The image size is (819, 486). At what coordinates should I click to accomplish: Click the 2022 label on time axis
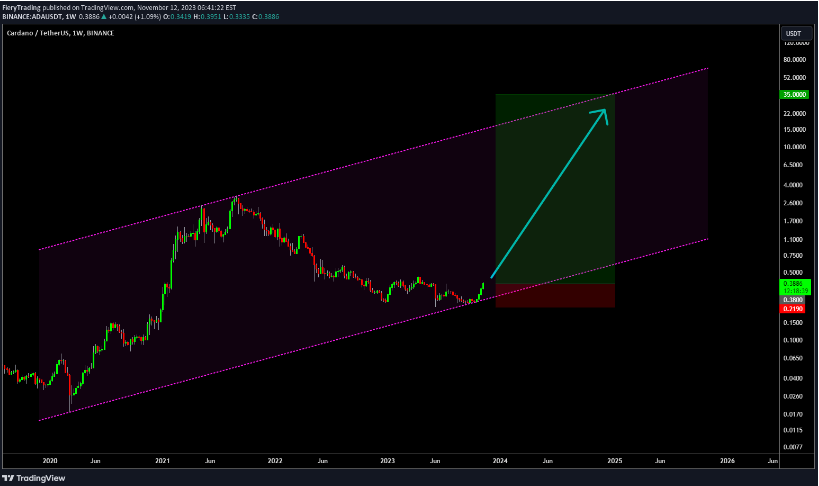[275, 461]
